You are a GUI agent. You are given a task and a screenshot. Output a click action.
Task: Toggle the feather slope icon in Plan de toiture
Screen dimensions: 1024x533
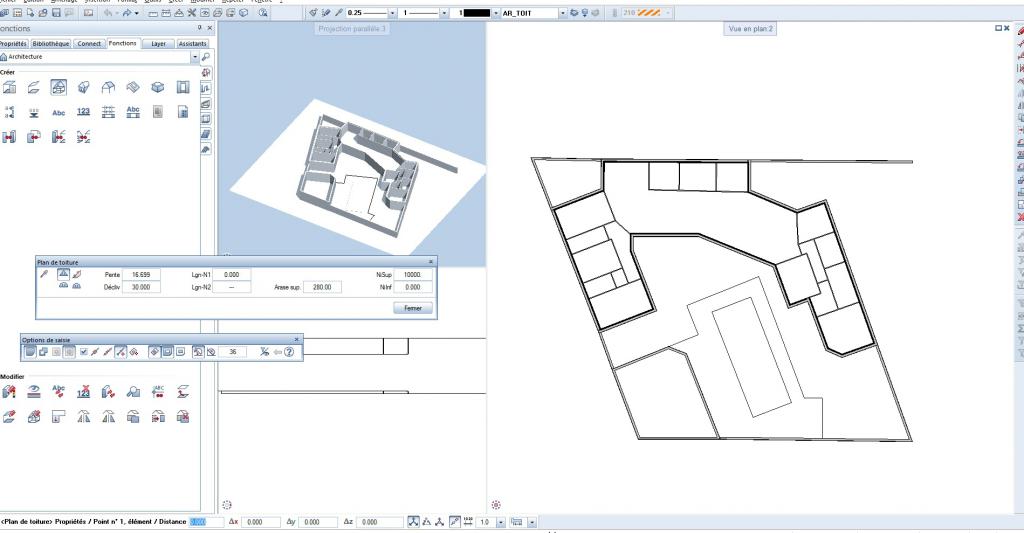coord(76,274)
